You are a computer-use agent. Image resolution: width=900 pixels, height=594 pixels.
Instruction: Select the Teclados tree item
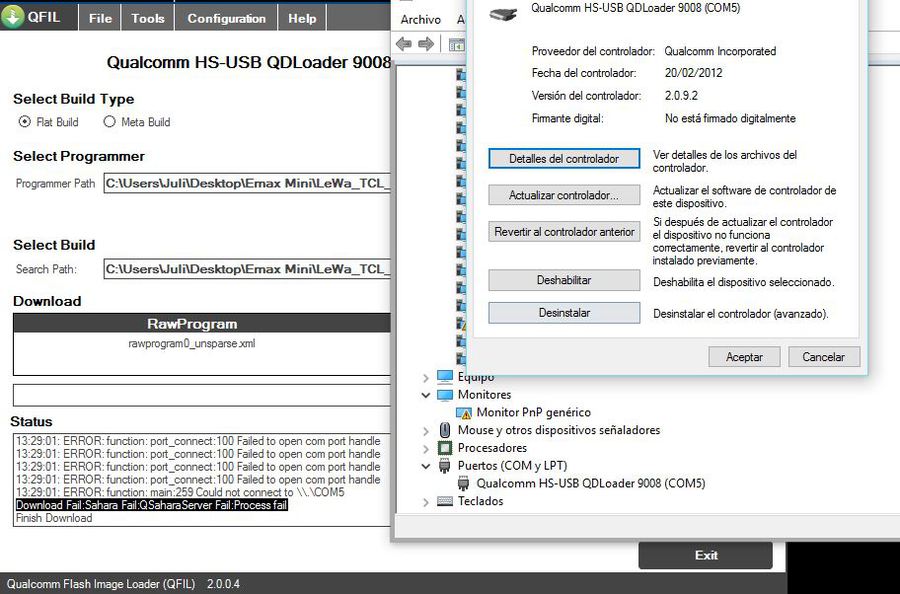(x=480, y=501)
